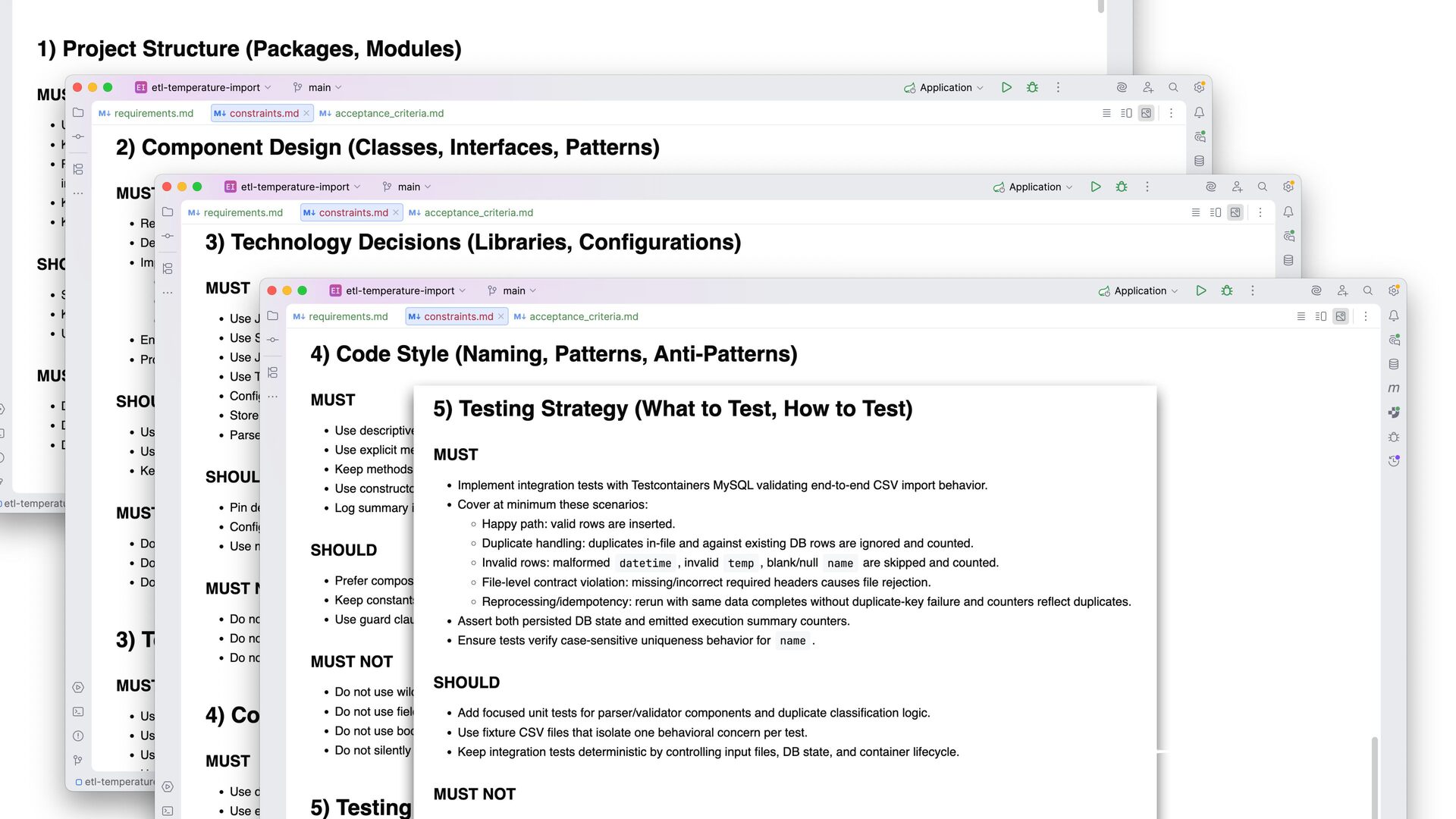The height and width of the screenshot is (819, 1456).
Task: Switch to acceptance_criteria.md tab in the frontmost window
Action: [583, 316]
